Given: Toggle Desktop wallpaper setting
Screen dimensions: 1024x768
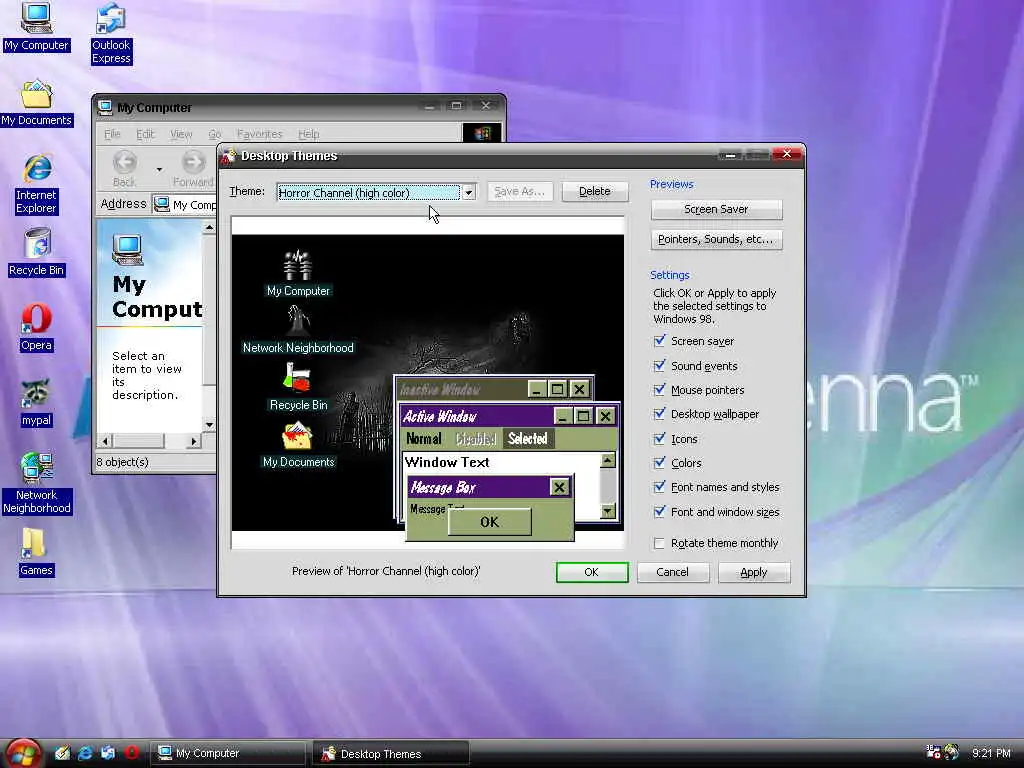Looking at the screenshot, I should coord(660,413).
